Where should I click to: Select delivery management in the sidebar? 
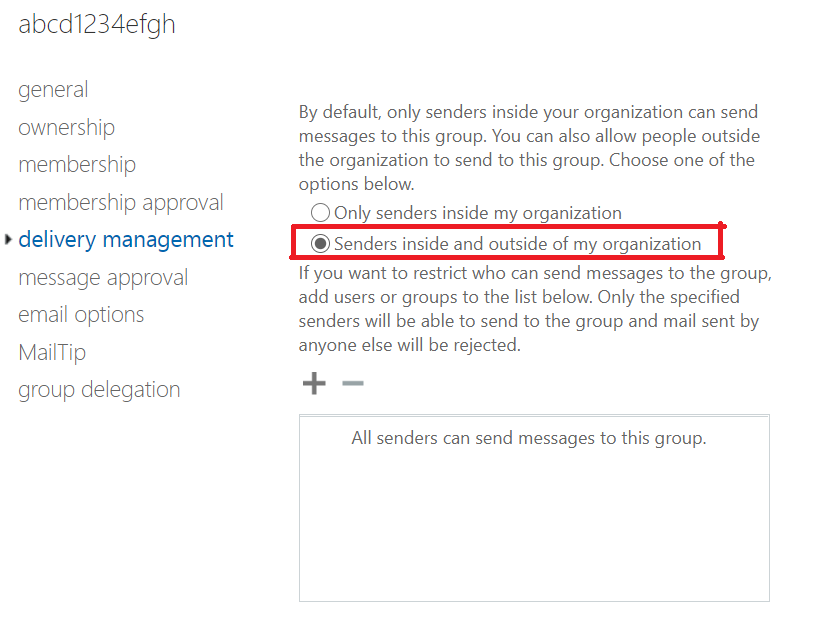(125, 240)
